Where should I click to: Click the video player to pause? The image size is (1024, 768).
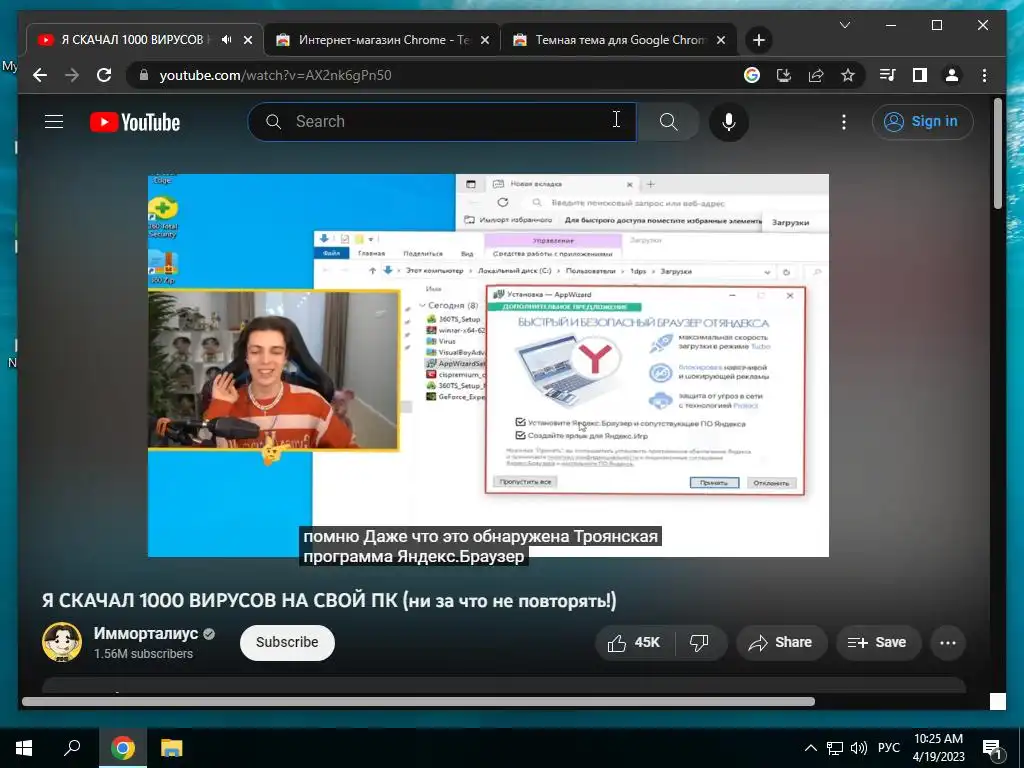click(x=488, y=366)
